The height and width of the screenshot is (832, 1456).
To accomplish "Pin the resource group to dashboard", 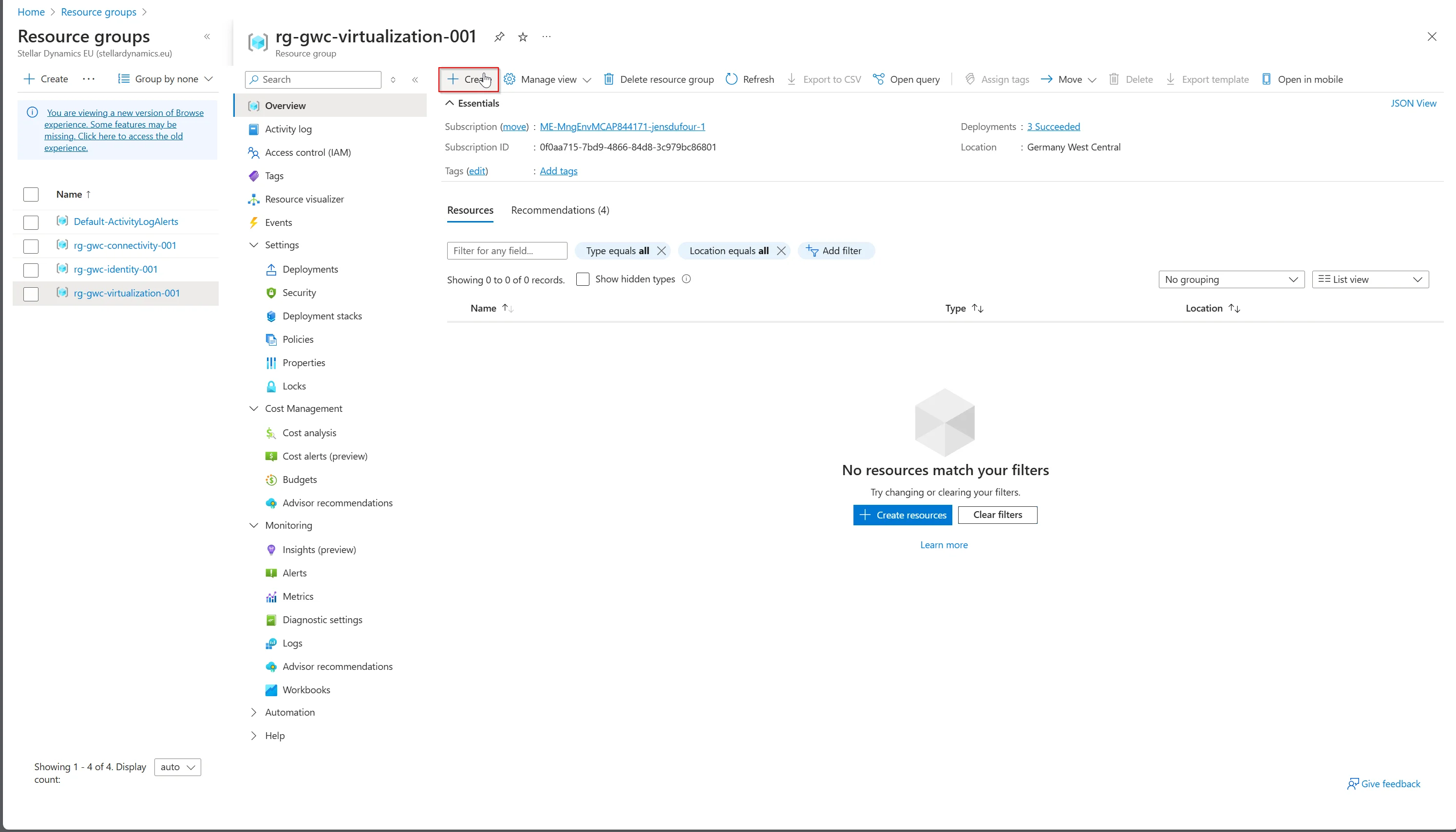I will point(499,37).
